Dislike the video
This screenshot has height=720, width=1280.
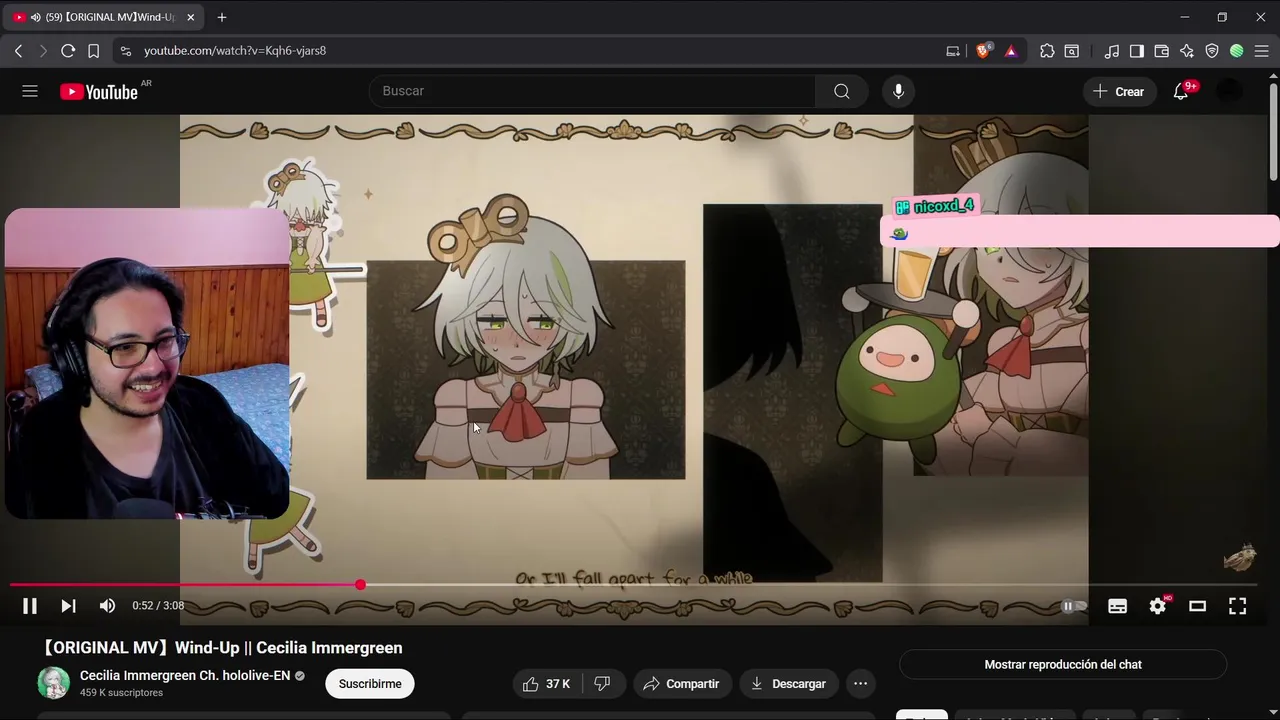[602, 684]
